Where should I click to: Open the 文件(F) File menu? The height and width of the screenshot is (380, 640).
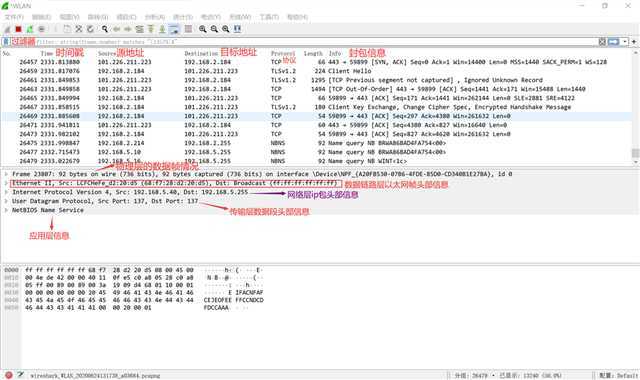pos(14,17)
